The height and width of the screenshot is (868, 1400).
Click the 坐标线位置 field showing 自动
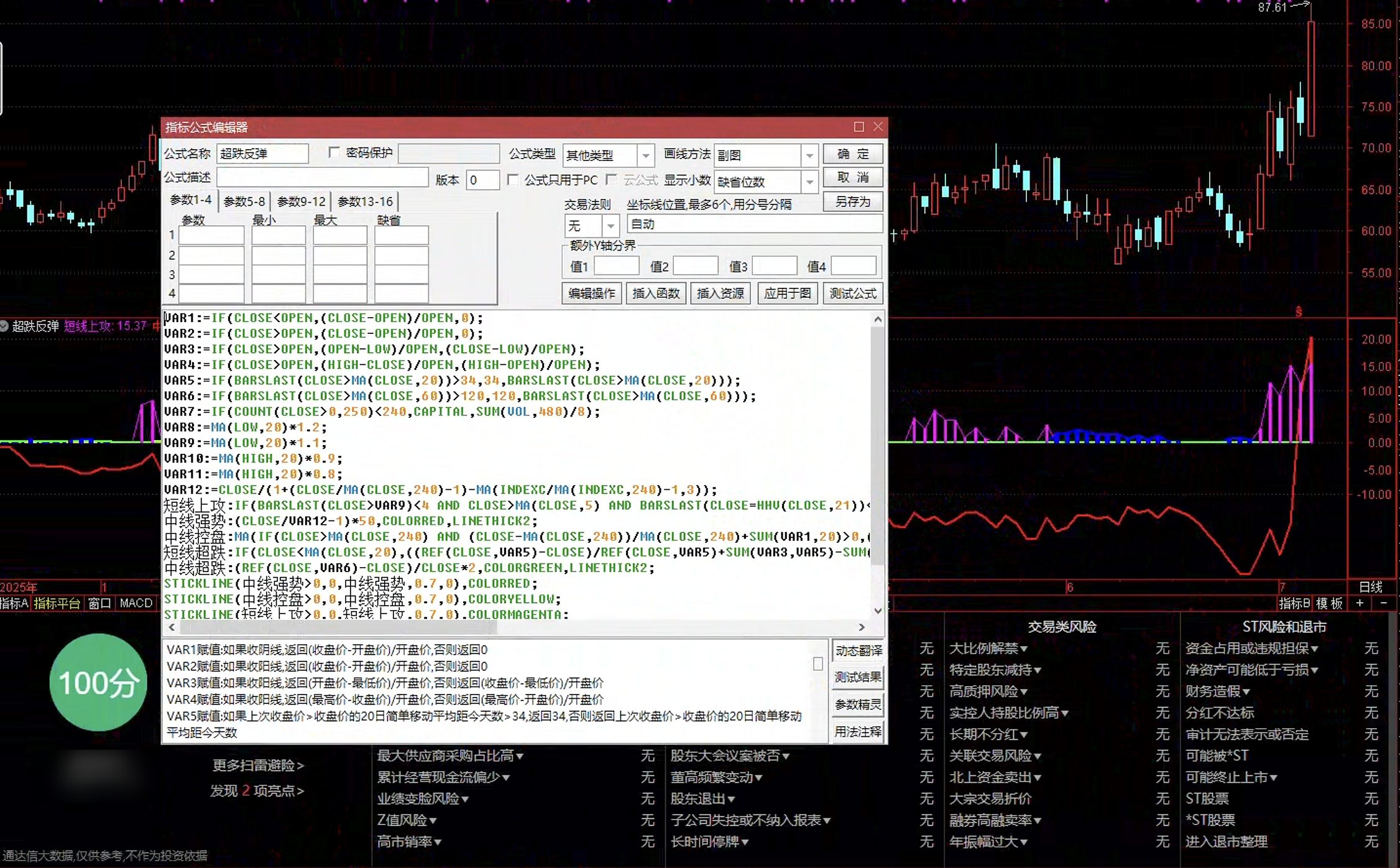coord(755,224)
